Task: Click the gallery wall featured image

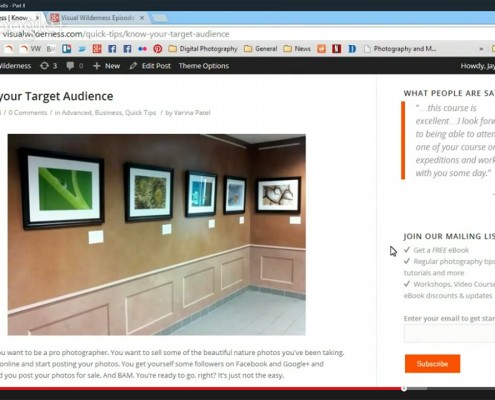Action: (x=157, y=235)
